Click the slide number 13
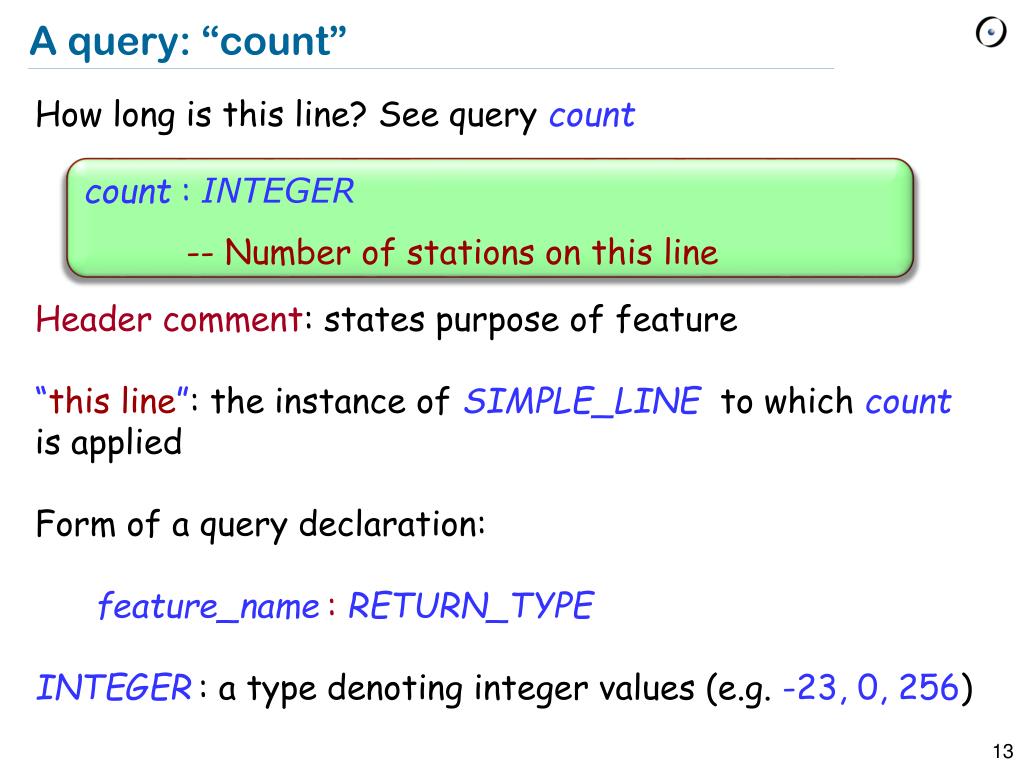This screenshot has width=1024, height=768. click(x=1002, y=751)
